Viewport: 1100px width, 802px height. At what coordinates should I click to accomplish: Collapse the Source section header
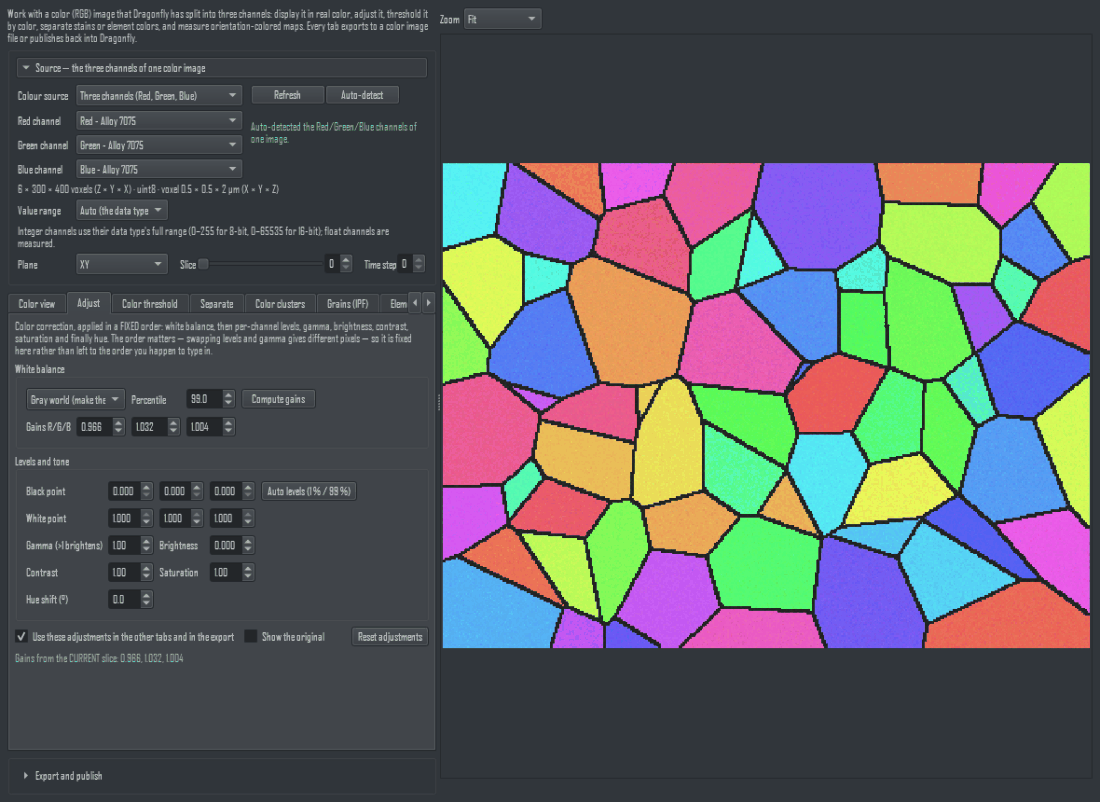coord(221,68)
